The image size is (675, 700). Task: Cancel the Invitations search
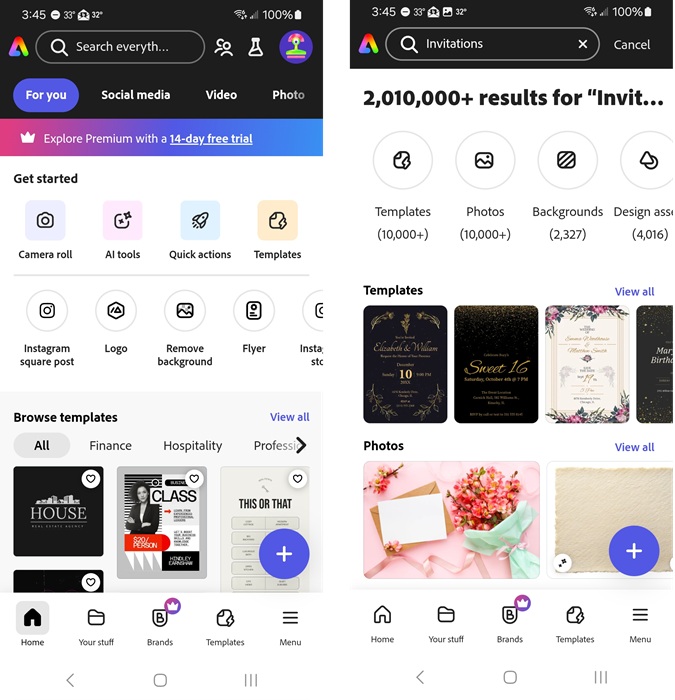631,45
